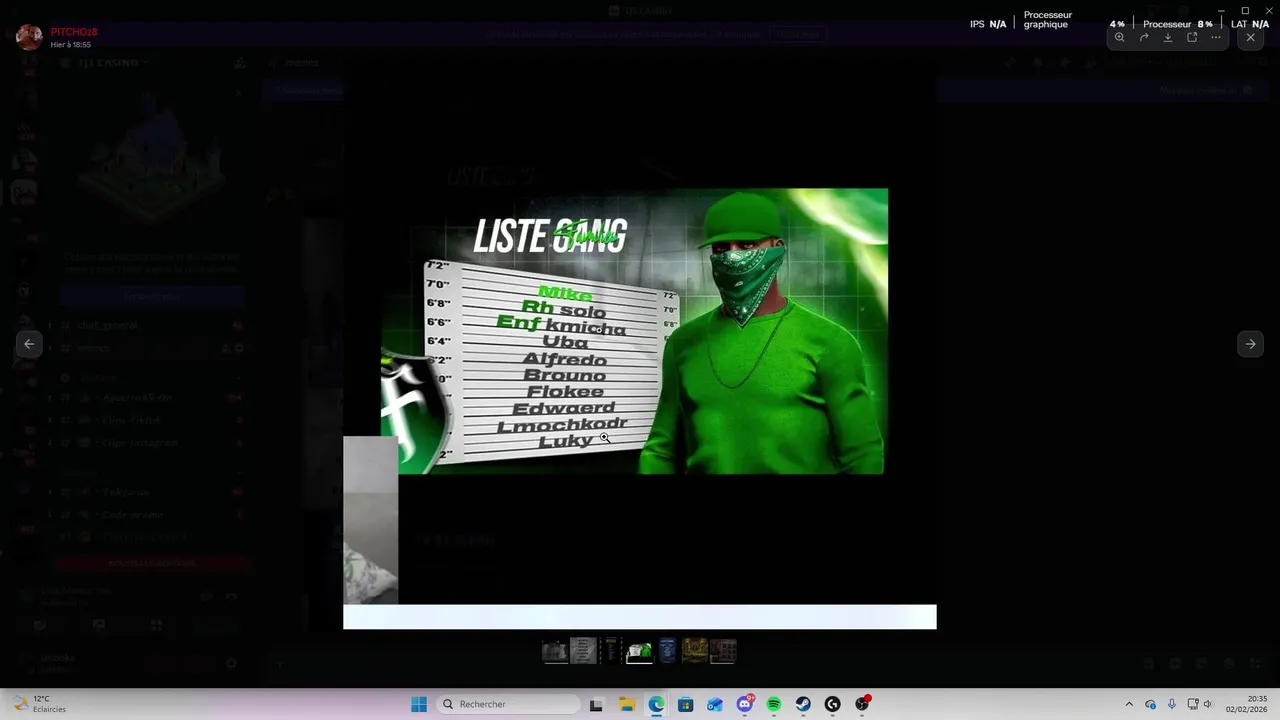Open the weather widget showing 12°C
Screen dimensions: 1280x720
40,704
